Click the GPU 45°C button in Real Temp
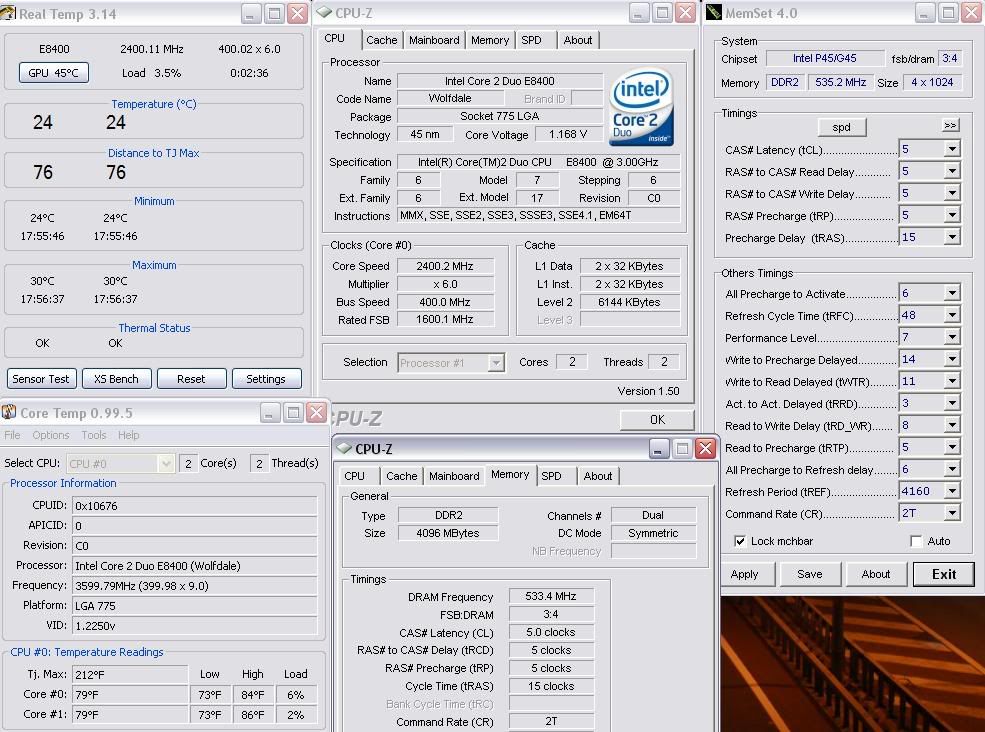The image size is (985, 732). tap(53, 73)
